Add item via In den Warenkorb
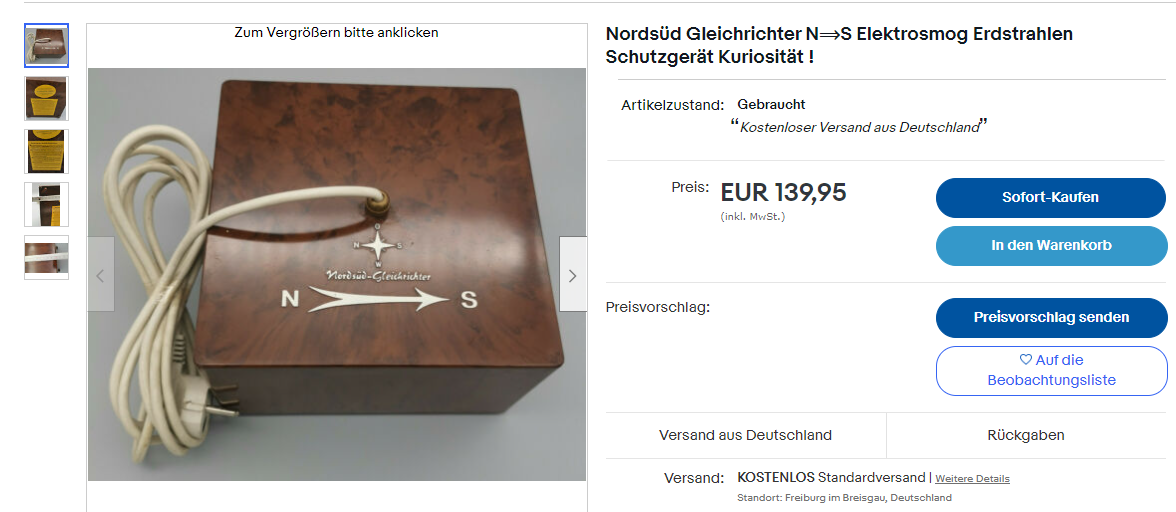The width and height of the screenshot is (1176, 512). (1052, 246)
